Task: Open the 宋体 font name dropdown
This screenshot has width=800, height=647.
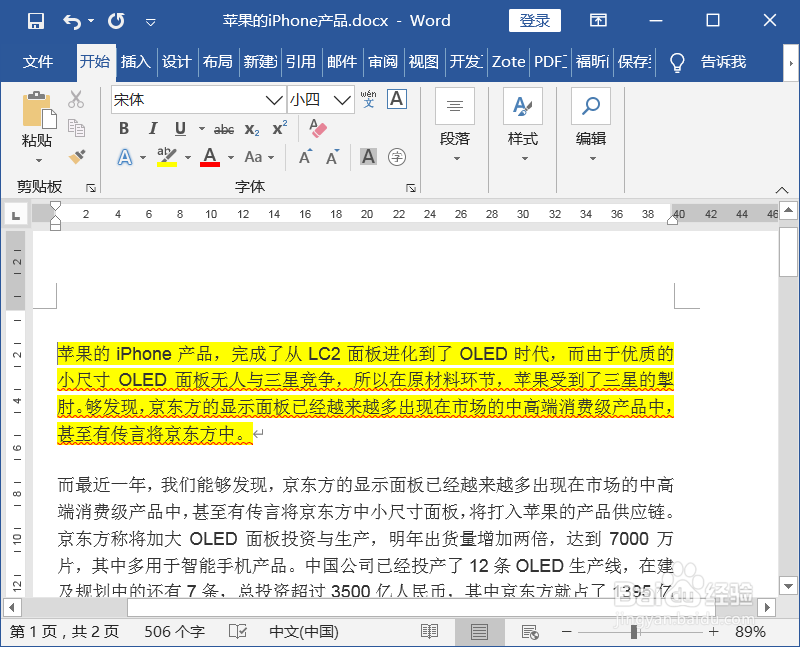Action: (272, 100)
